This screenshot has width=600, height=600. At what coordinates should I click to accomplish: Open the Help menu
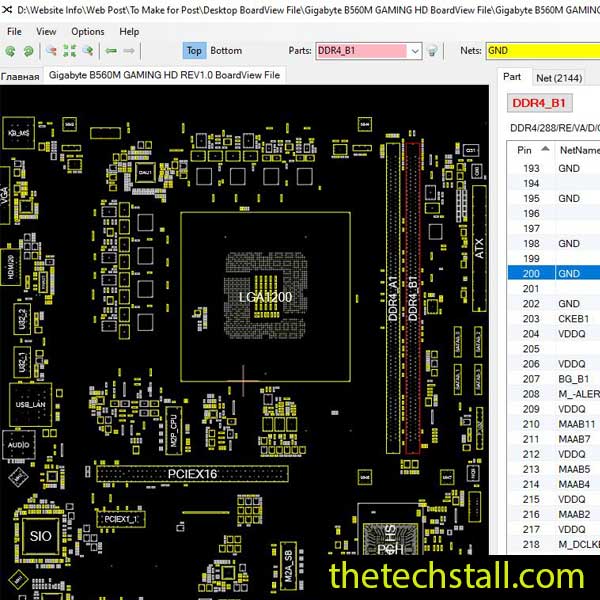click(129, 31)
